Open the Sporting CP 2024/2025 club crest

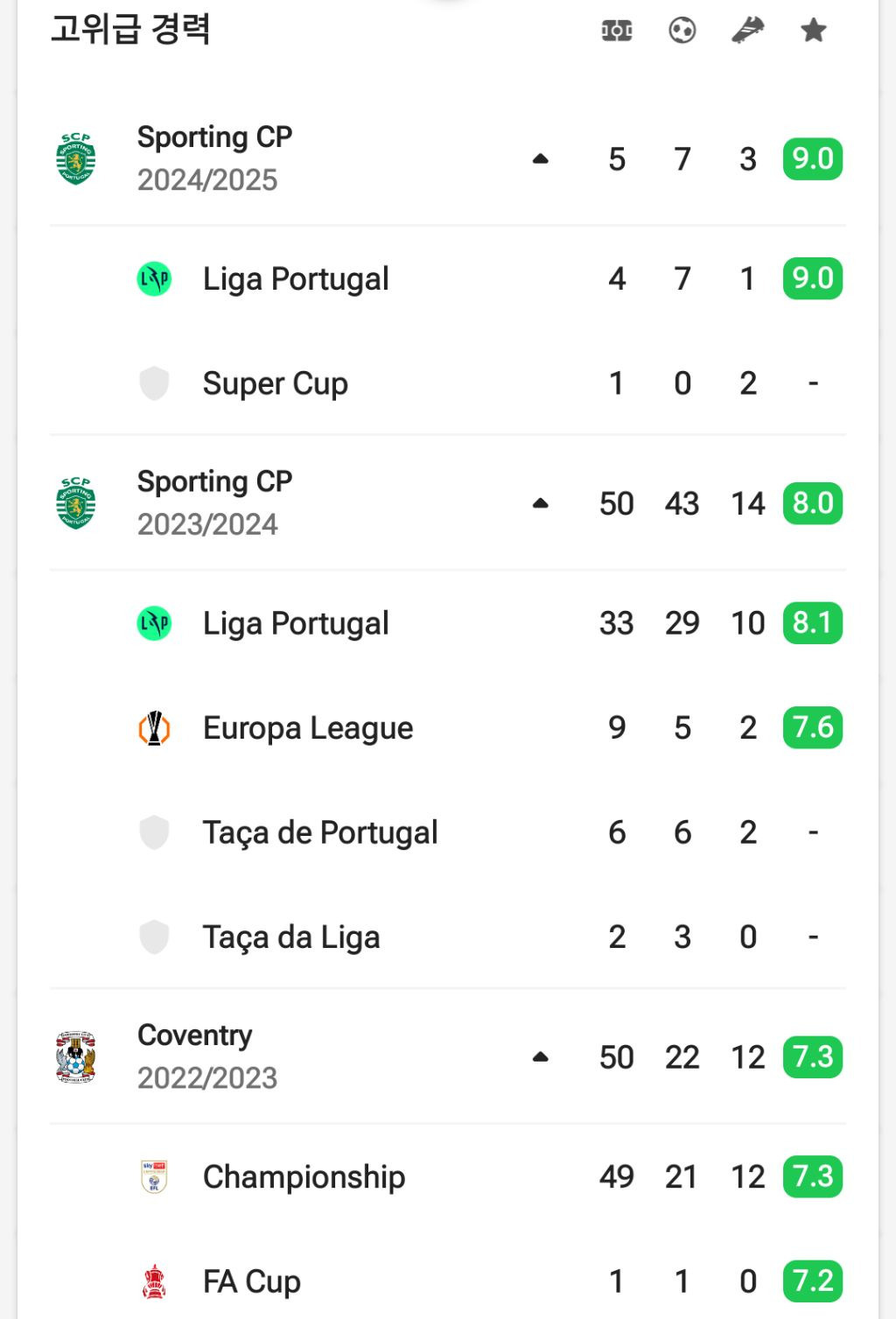coord(76,158)
